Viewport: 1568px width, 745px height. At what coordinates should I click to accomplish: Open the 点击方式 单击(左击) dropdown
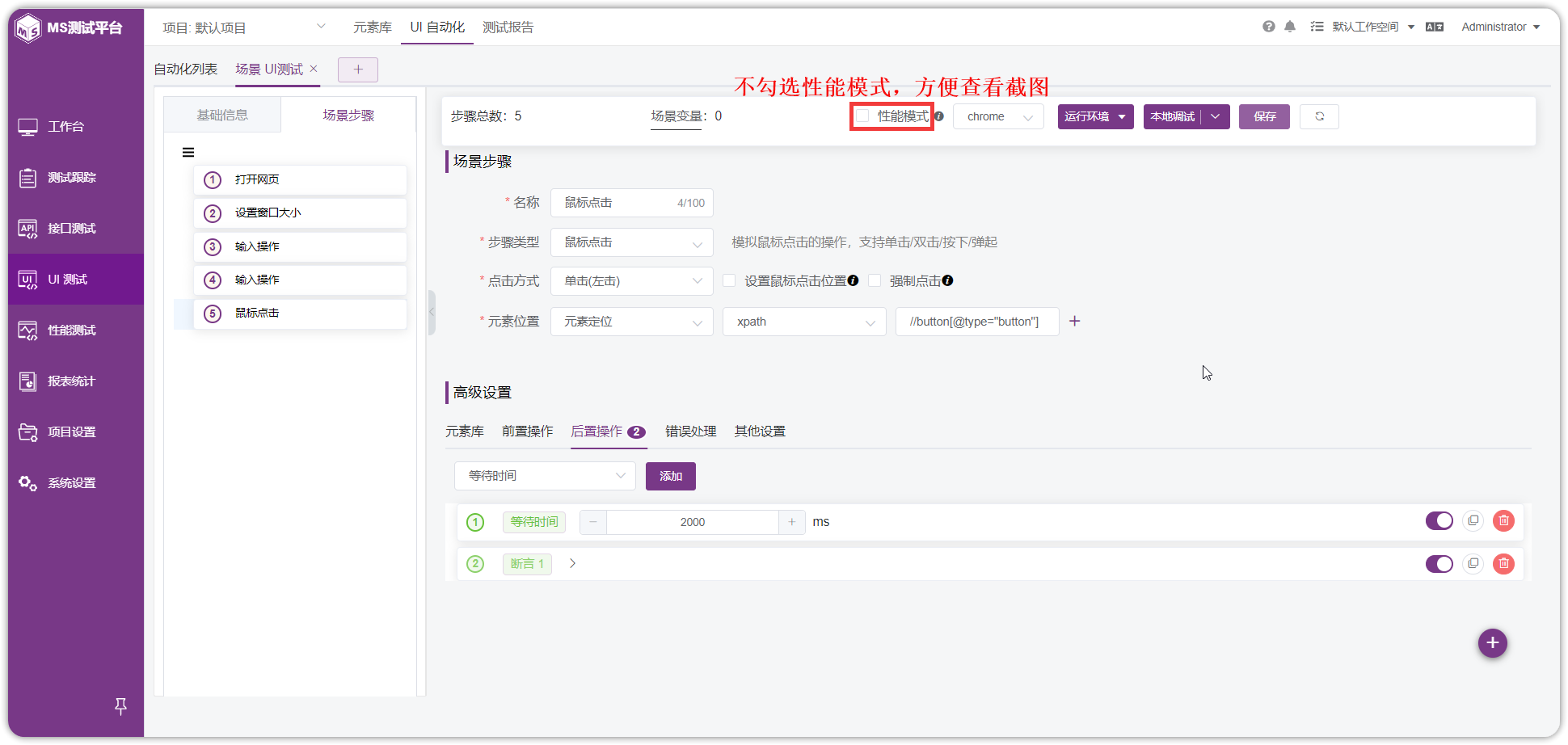point(632,281)
